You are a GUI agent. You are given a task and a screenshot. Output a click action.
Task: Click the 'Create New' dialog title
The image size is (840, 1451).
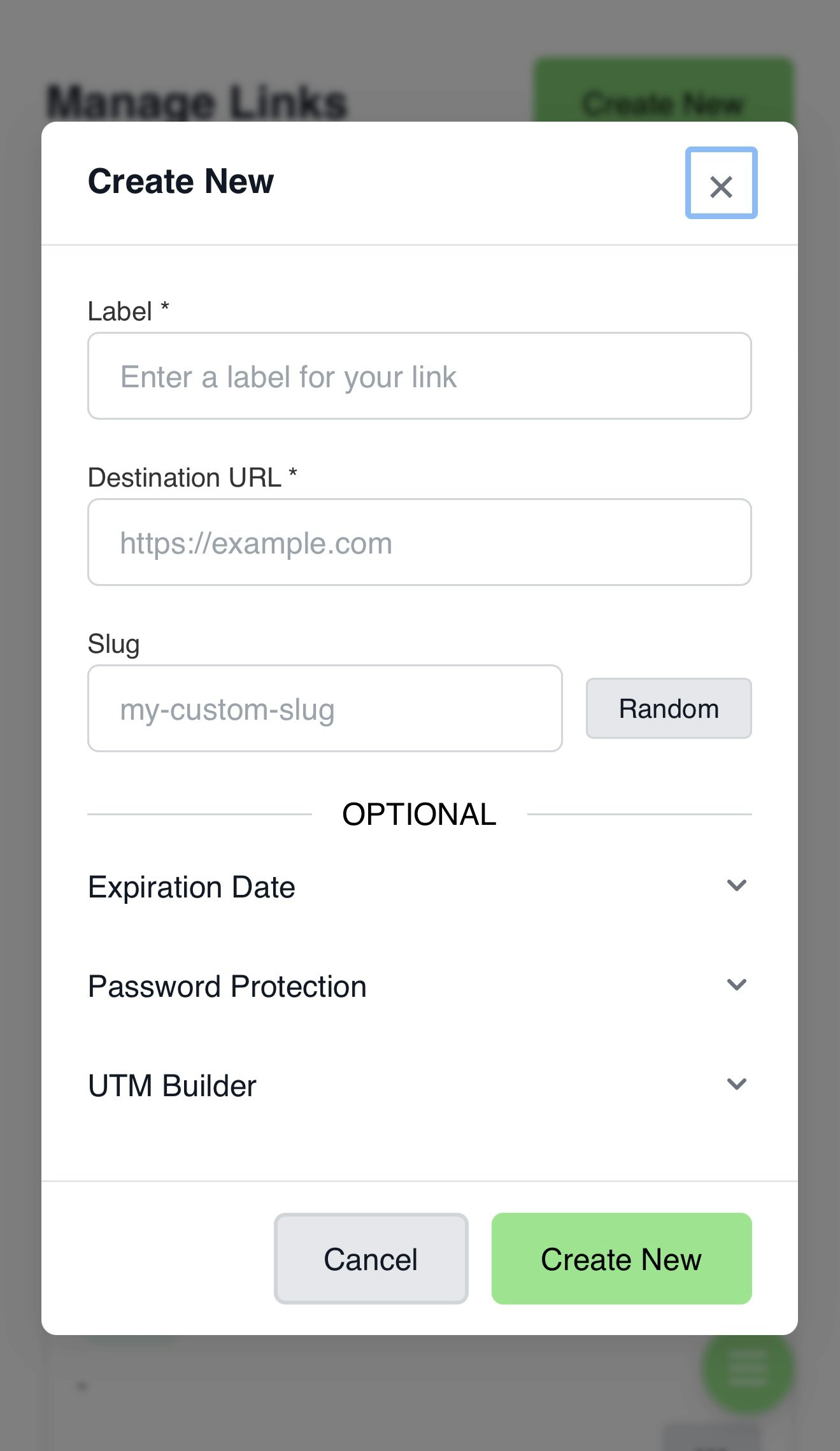(181, 182)
